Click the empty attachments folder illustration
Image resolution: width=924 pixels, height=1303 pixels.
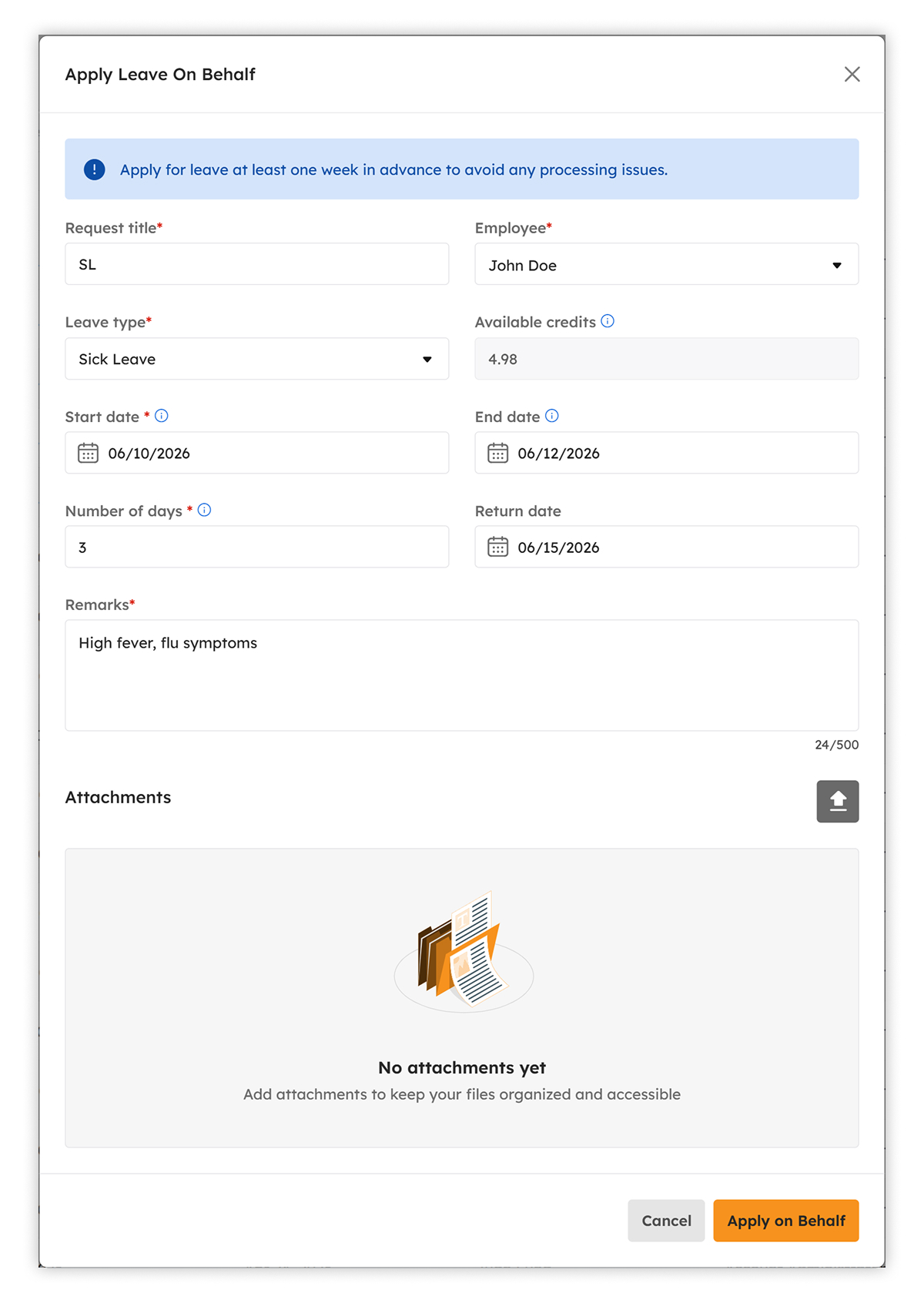(x=464, y=951)
